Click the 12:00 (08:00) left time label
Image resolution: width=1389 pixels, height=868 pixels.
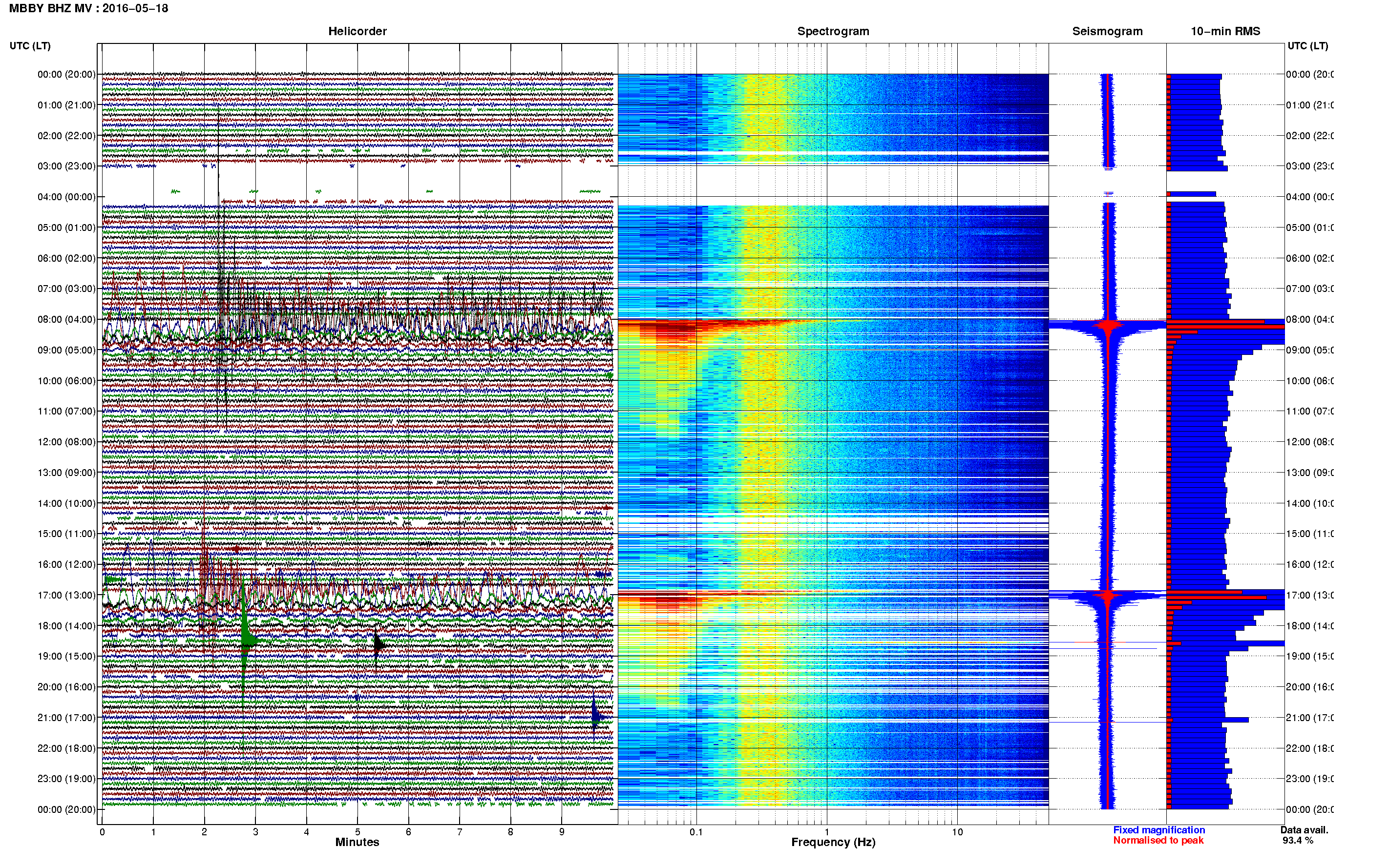[x=66, y=442]
